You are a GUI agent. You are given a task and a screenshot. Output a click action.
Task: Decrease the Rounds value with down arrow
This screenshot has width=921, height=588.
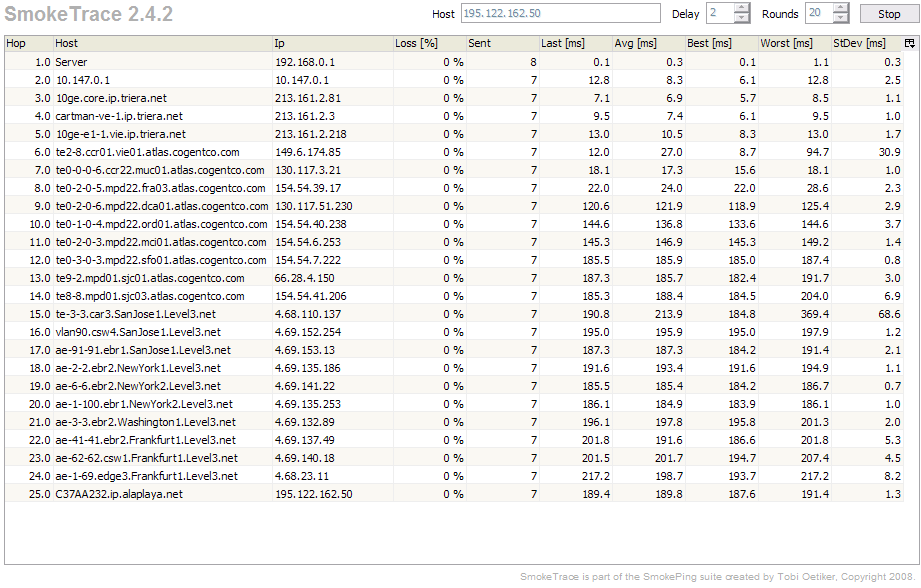coord(841,18)
